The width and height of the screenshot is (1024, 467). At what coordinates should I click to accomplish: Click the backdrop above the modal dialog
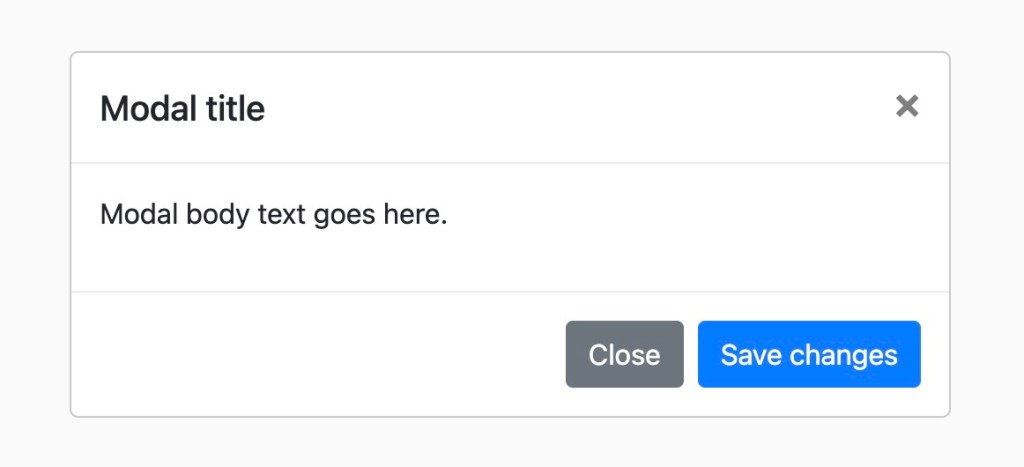pos(510,24)
